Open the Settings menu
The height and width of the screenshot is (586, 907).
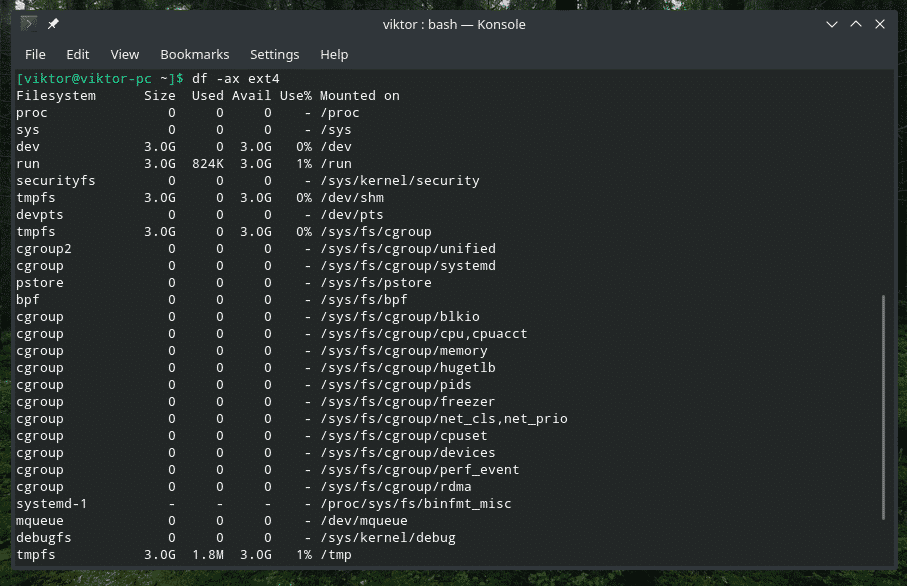pos(275,54)
